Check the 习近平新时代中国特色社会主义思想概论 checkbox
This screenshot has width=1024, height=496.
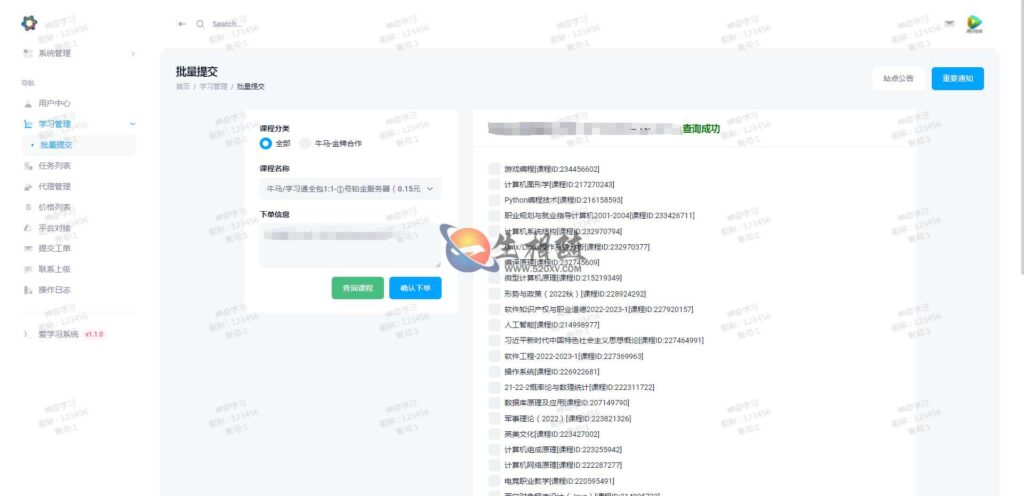click(494, 340)
